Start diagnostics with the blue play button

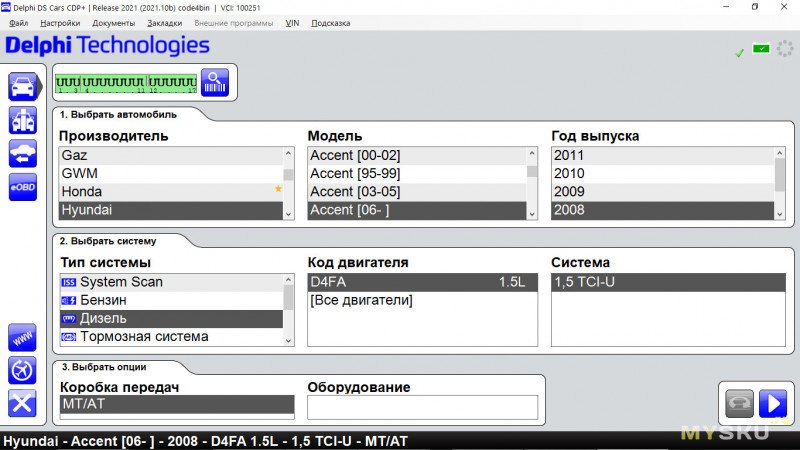coord(773,404)
